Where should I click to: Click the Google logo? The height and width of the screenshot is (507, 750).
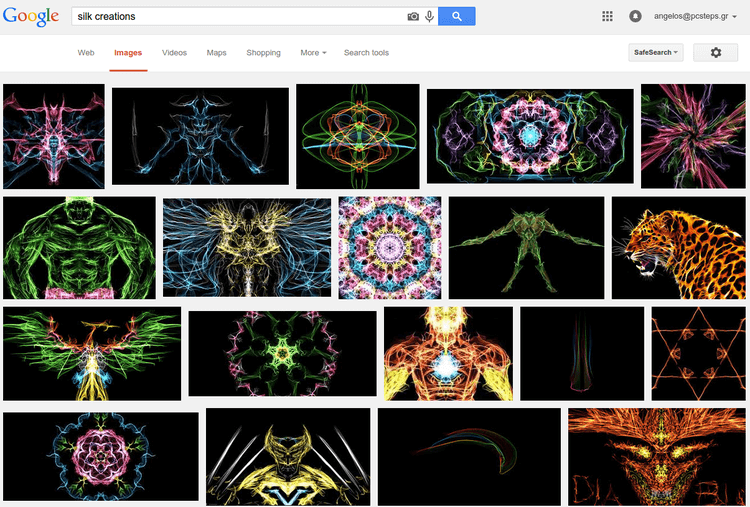31,16
